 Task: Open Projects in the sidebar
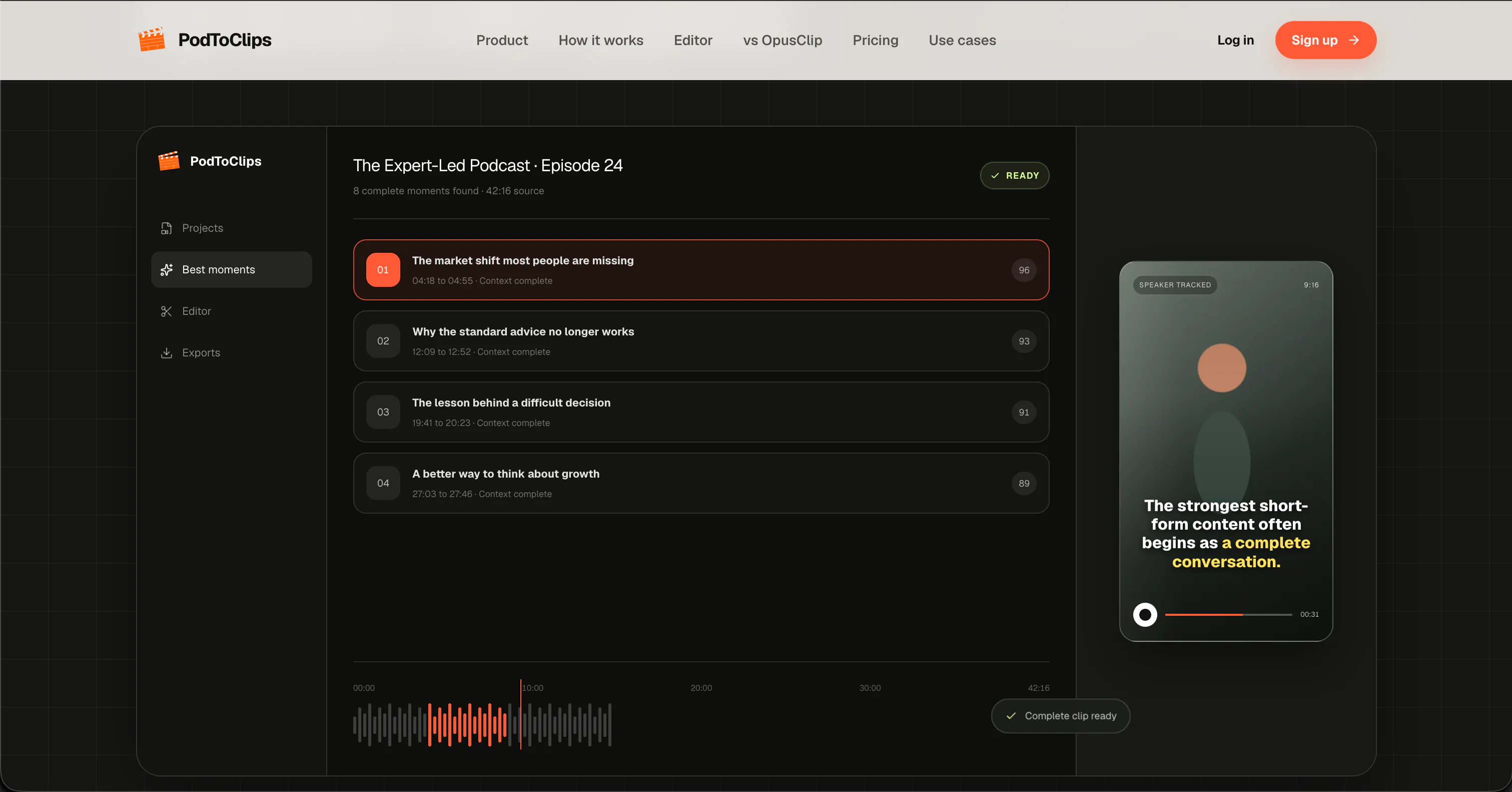[x=232, y=228]
